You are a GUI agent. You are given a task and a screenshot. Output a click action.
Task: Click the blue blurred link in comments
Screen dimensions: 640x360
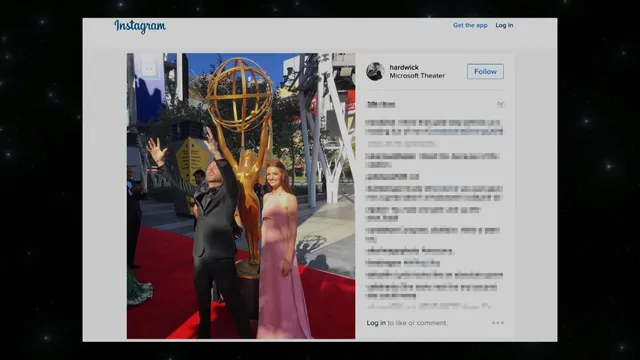coord(422,263)
